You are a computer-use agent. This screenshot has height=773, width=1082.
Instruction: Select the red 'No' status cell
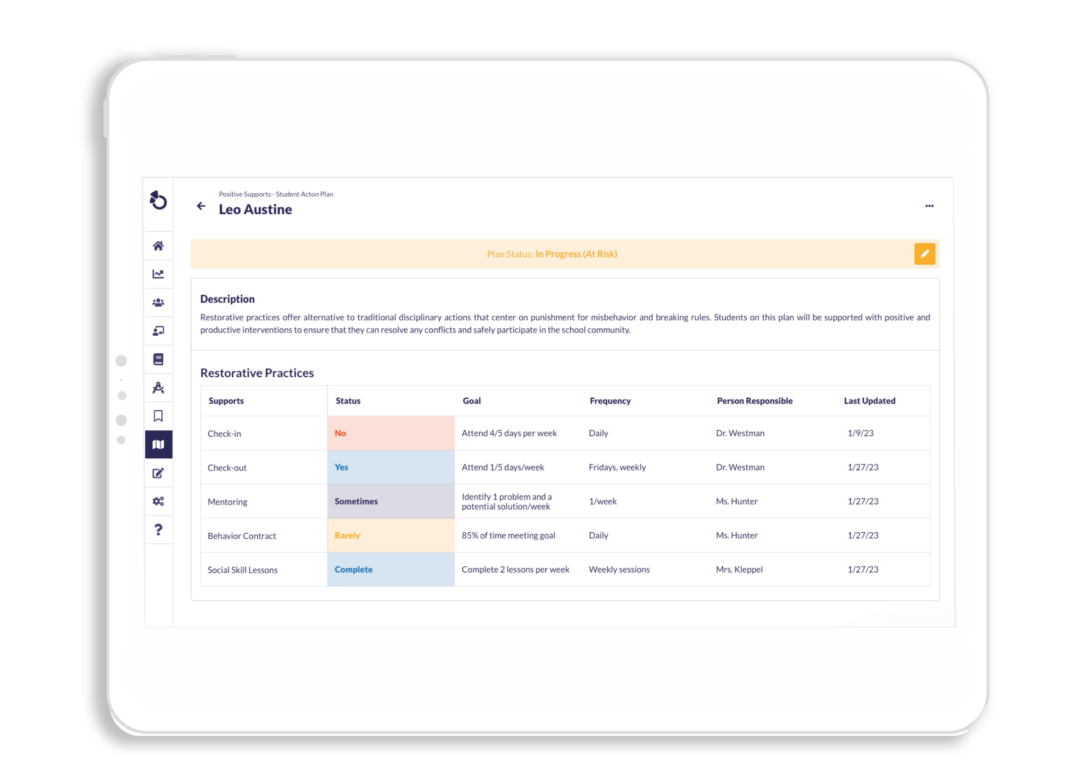[x=390, y=434]
